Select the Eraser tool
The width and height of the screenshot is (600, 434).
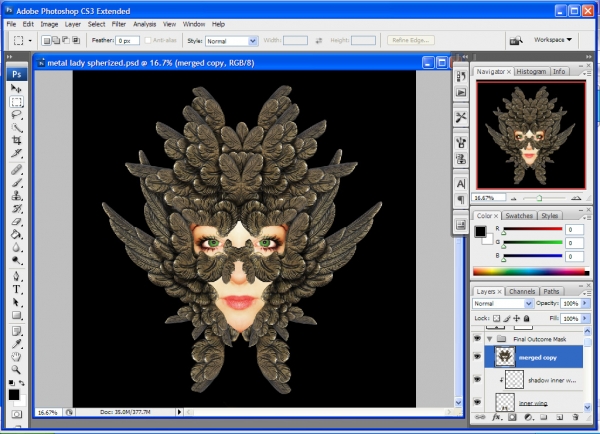point(16,222)
